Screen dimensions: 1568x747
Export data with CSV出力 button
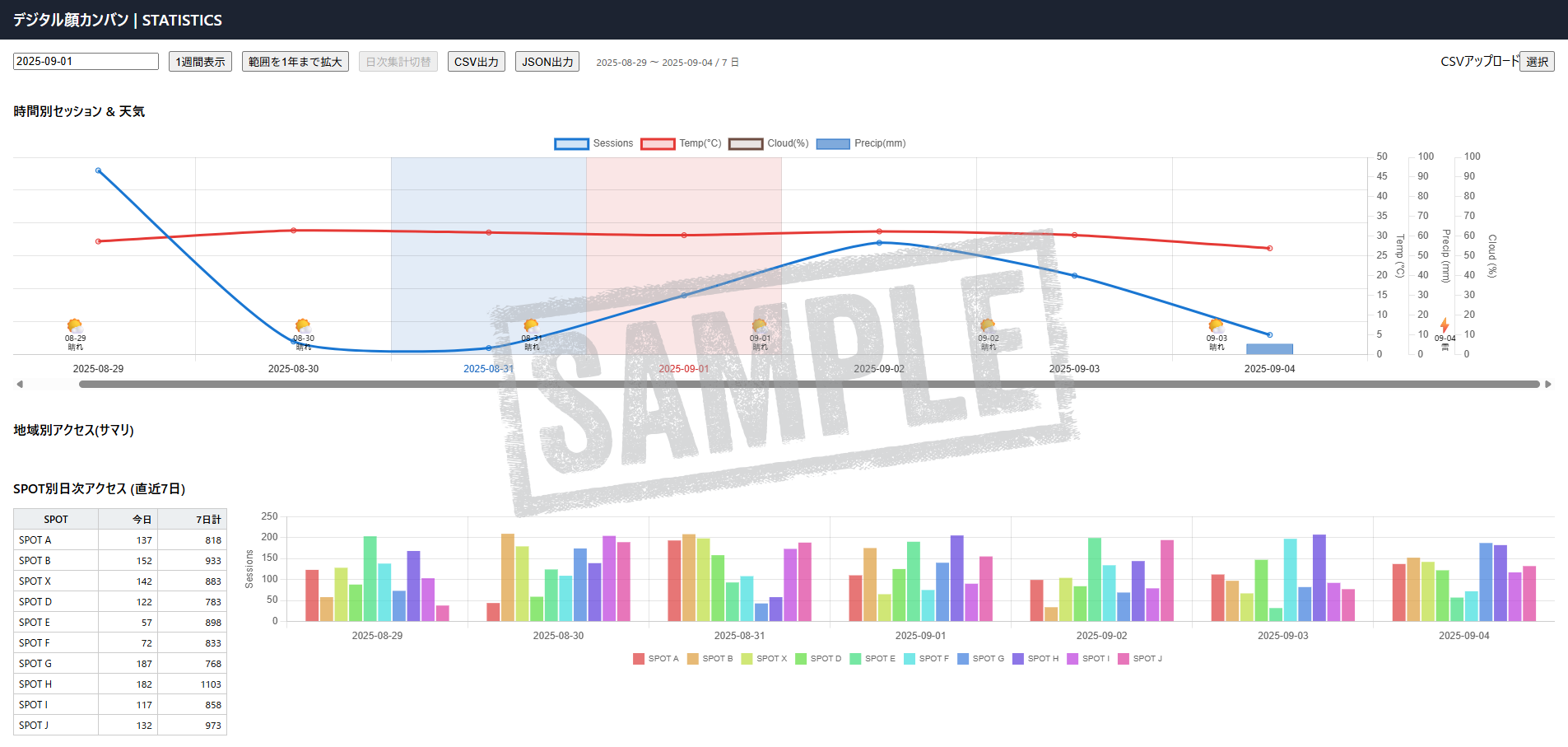[x=476, y=62]
